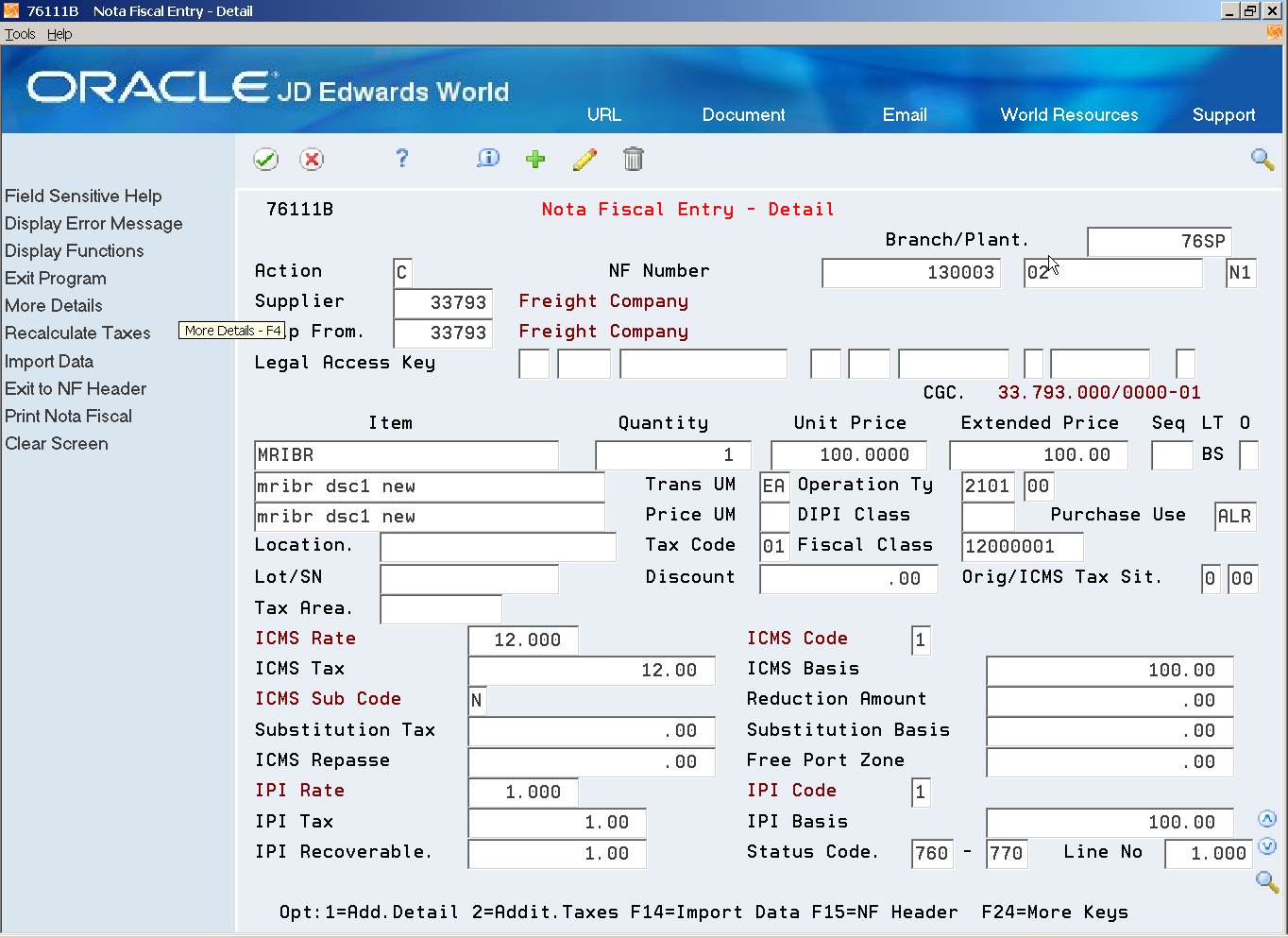Click the Recalculate Taxes link
This screenshot has height=938, width=1288.
pyautogui.click(x=77, y=333)
